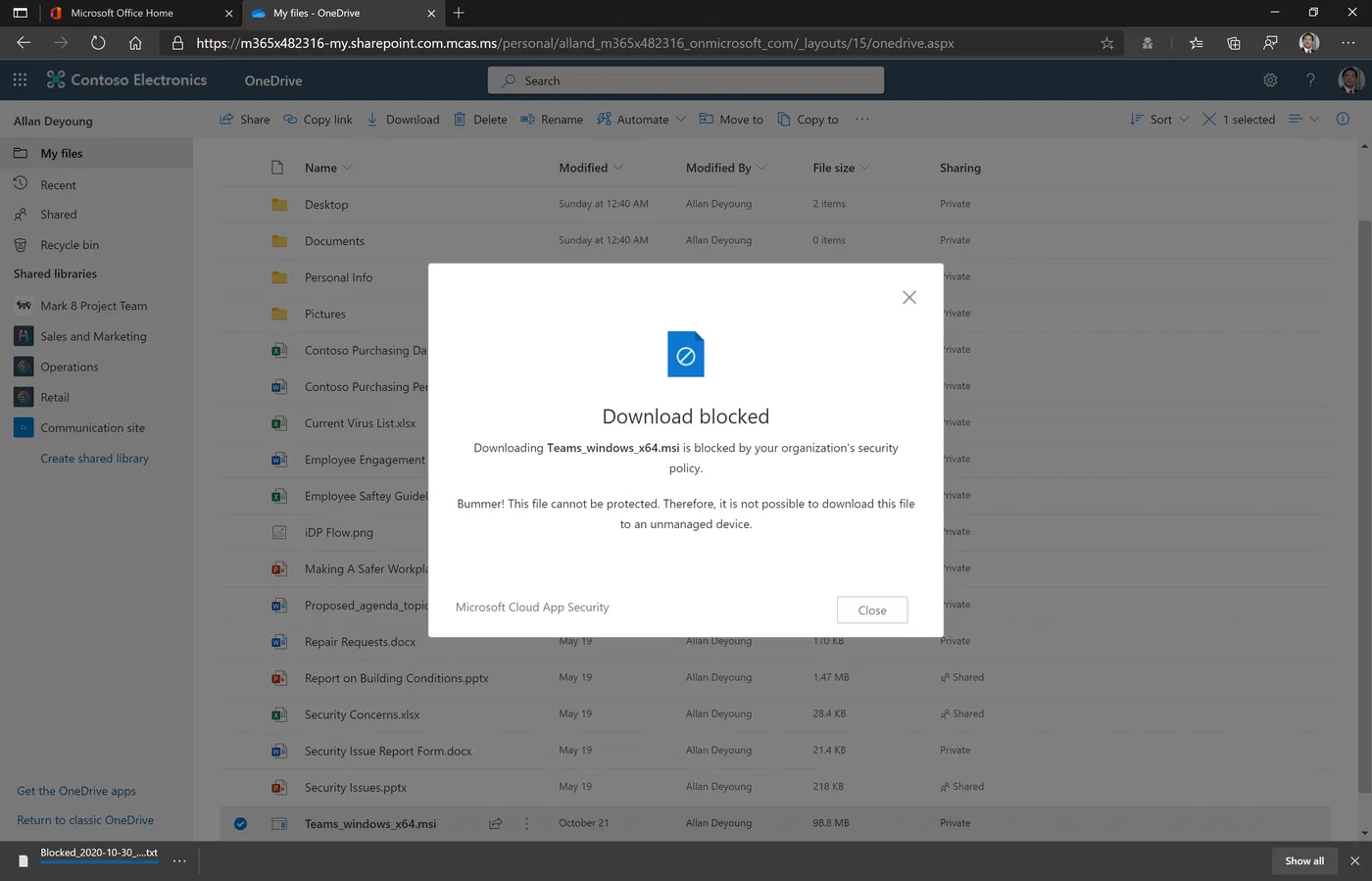1372x881 pixels.
Task: Open the settings gear icon
Action: pos(1270,80)
